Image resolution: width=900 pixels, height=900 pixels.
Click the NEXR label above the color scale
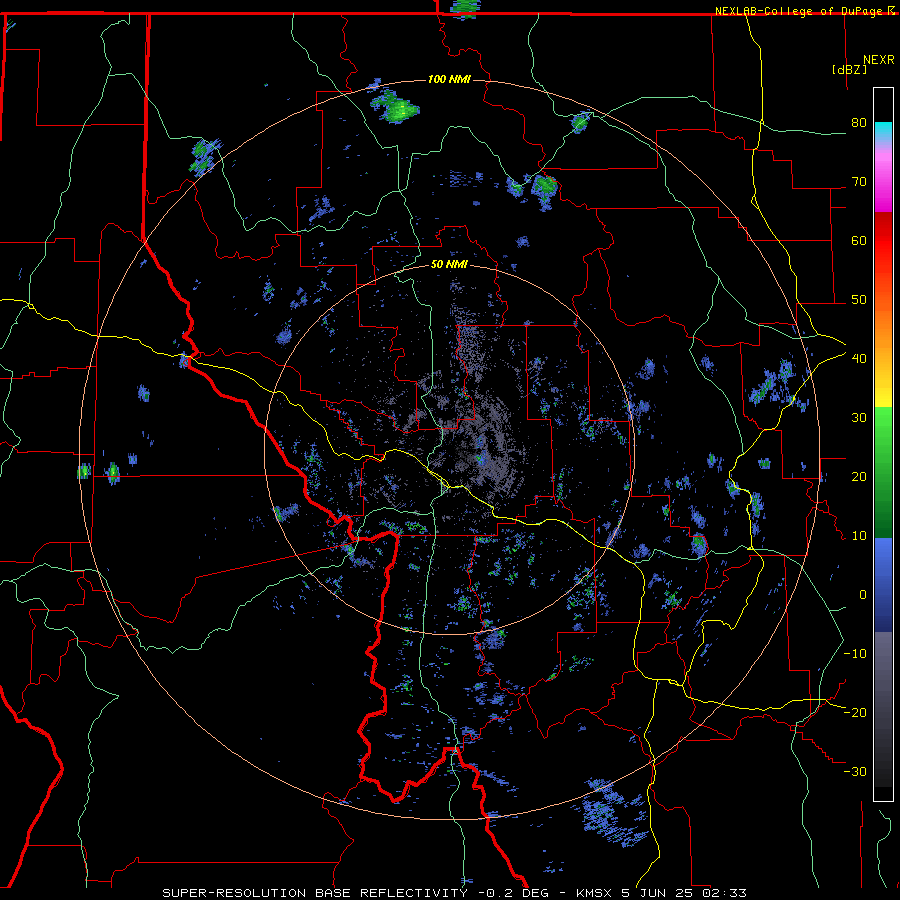coord(879,60)
